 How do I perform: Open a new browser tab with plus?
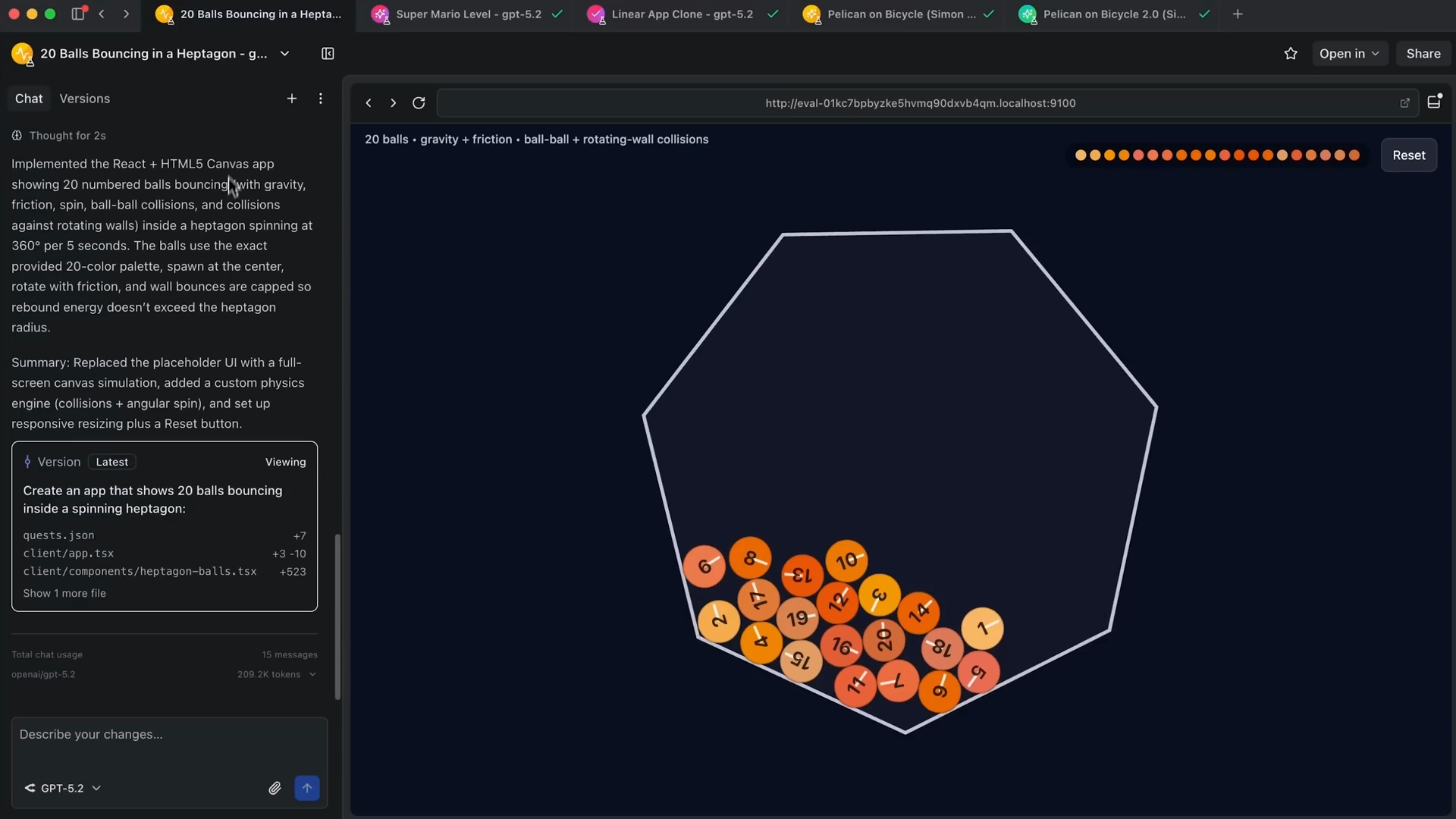1238,14
